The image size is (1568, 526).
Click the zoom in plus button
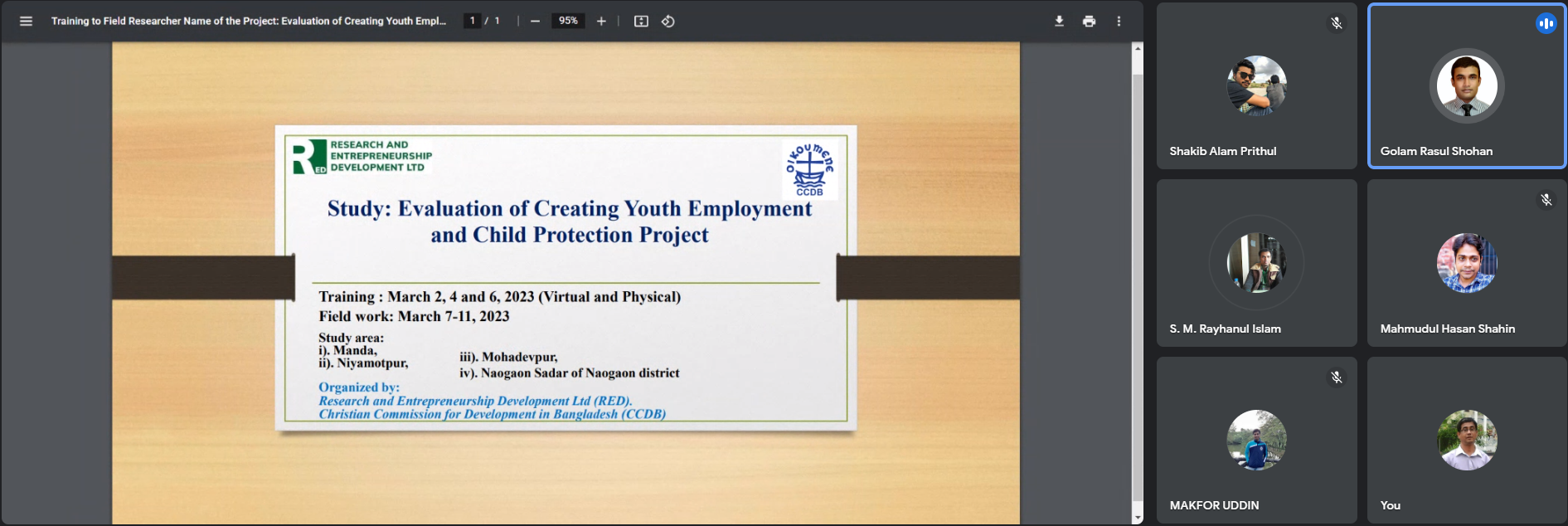coord(601,21)
